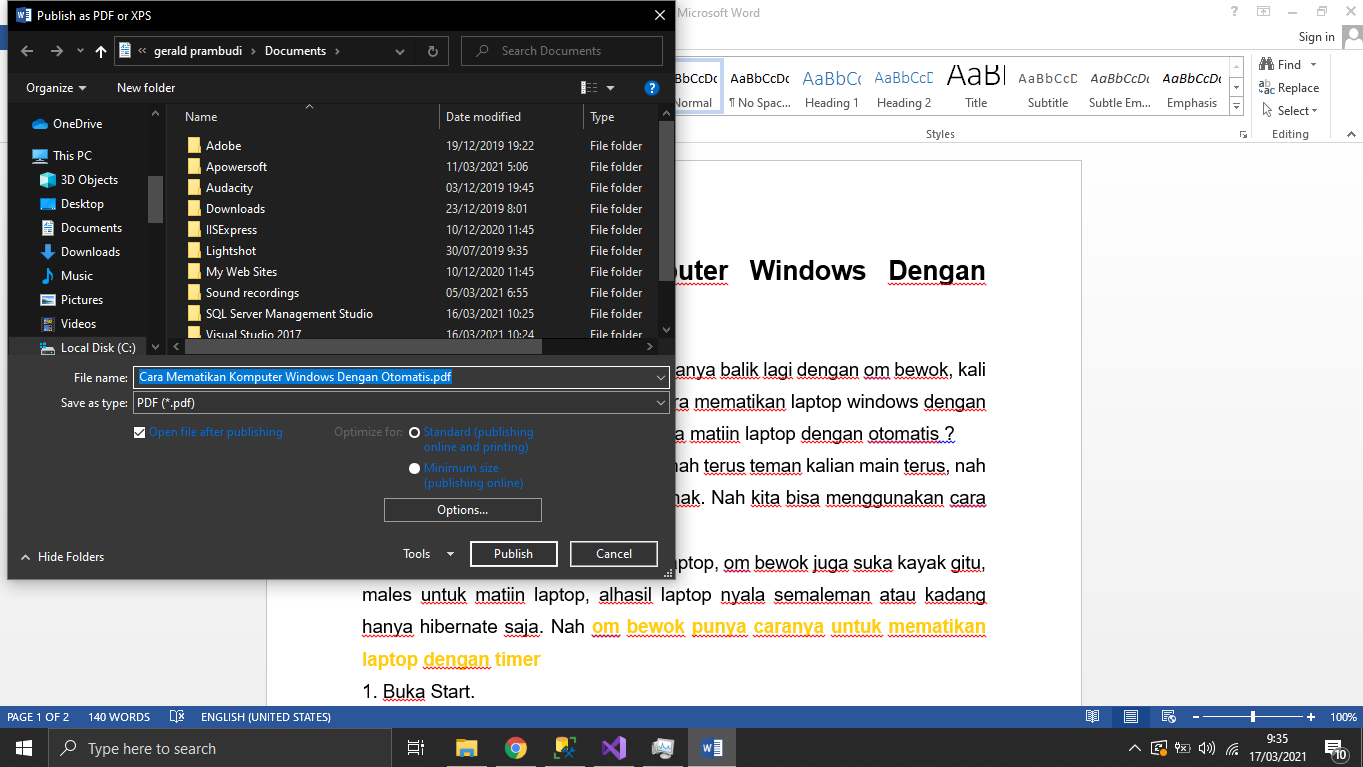Apply the Subtitle style in Word

tap(1048, 87)
